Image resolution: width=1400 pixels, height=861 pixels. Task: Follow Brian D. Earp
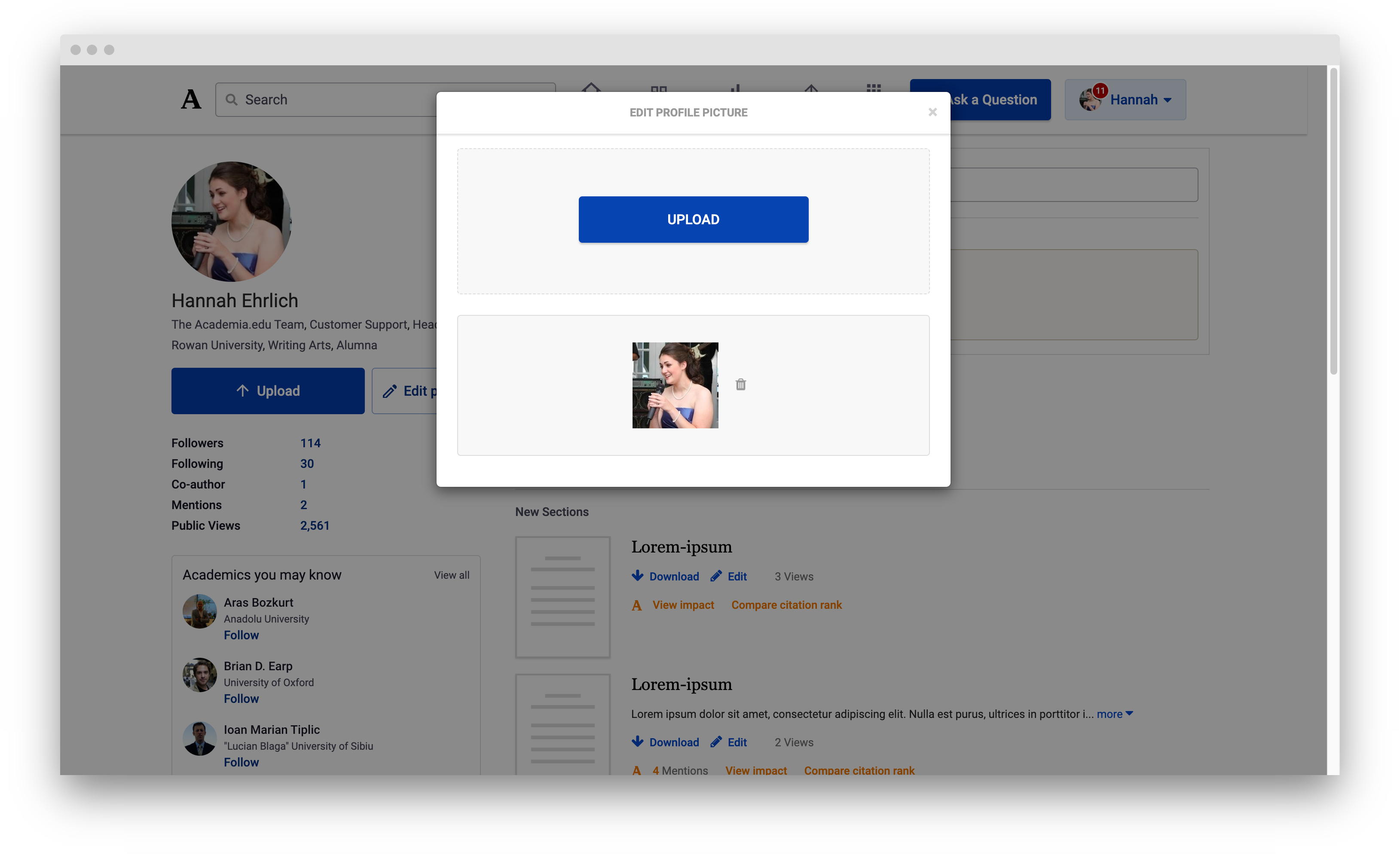tap(241, 699)
